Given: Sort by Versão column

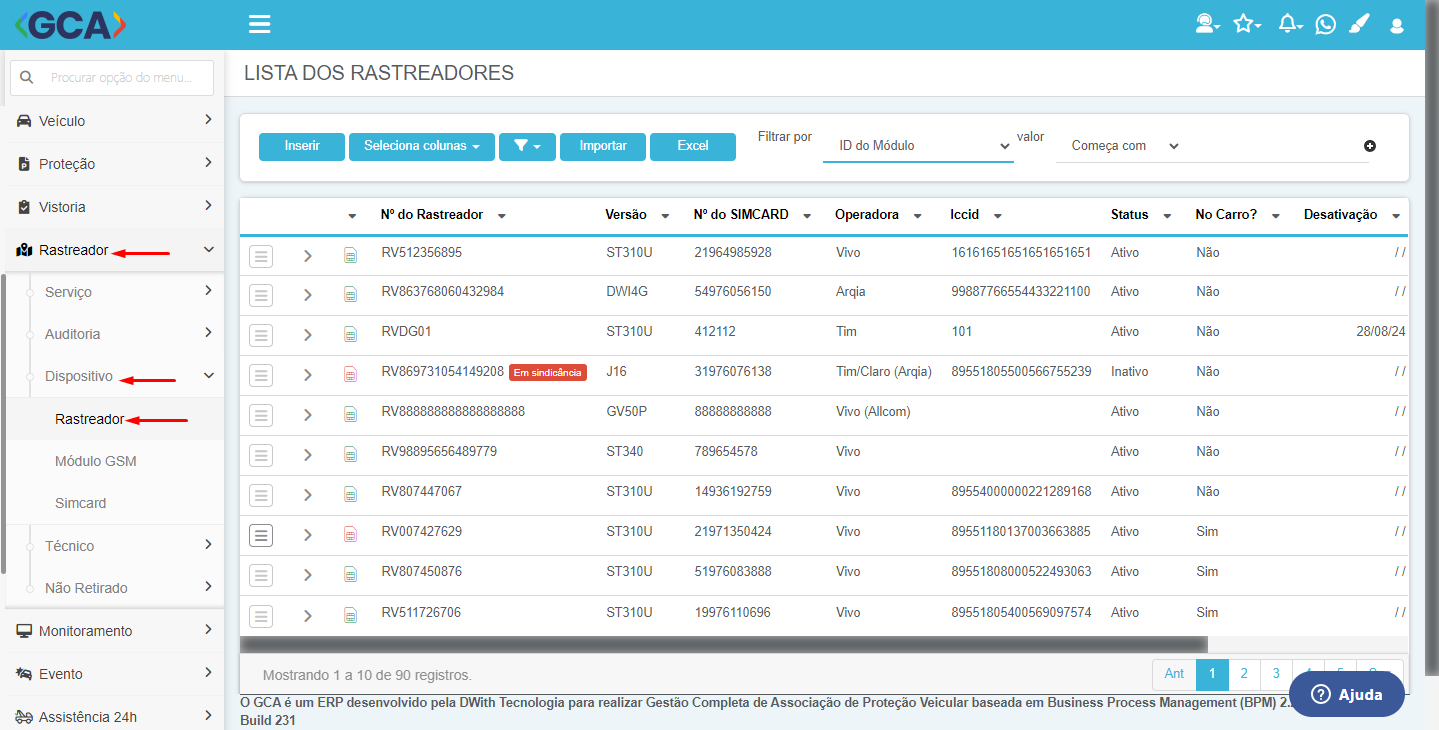Looking at the screenshot, I should (x=638, y=215).
